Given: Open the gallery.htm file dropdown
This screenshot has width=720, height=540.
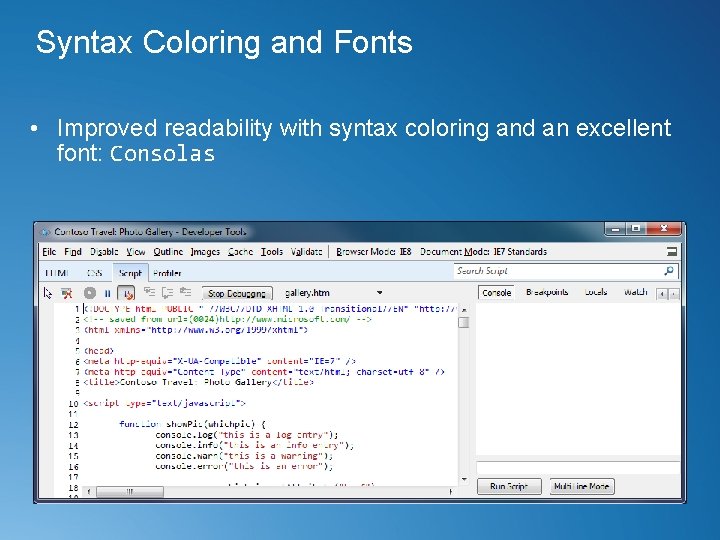Looking at the screenshot, I should [379, 292].
